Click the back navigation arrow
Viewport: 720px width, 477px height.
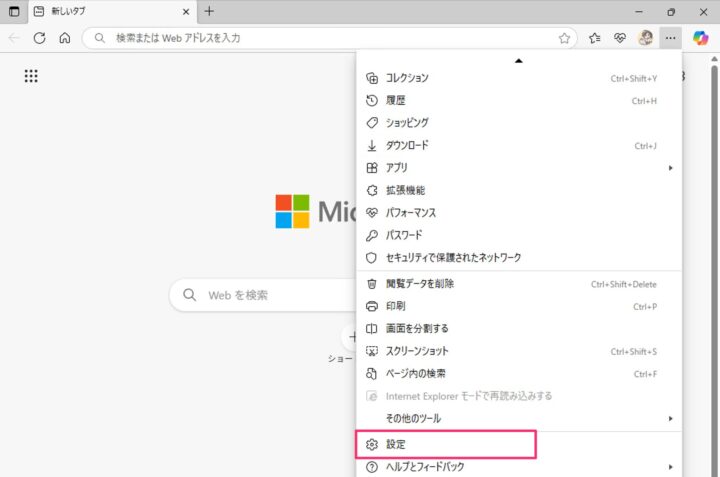tap(14, 38)
